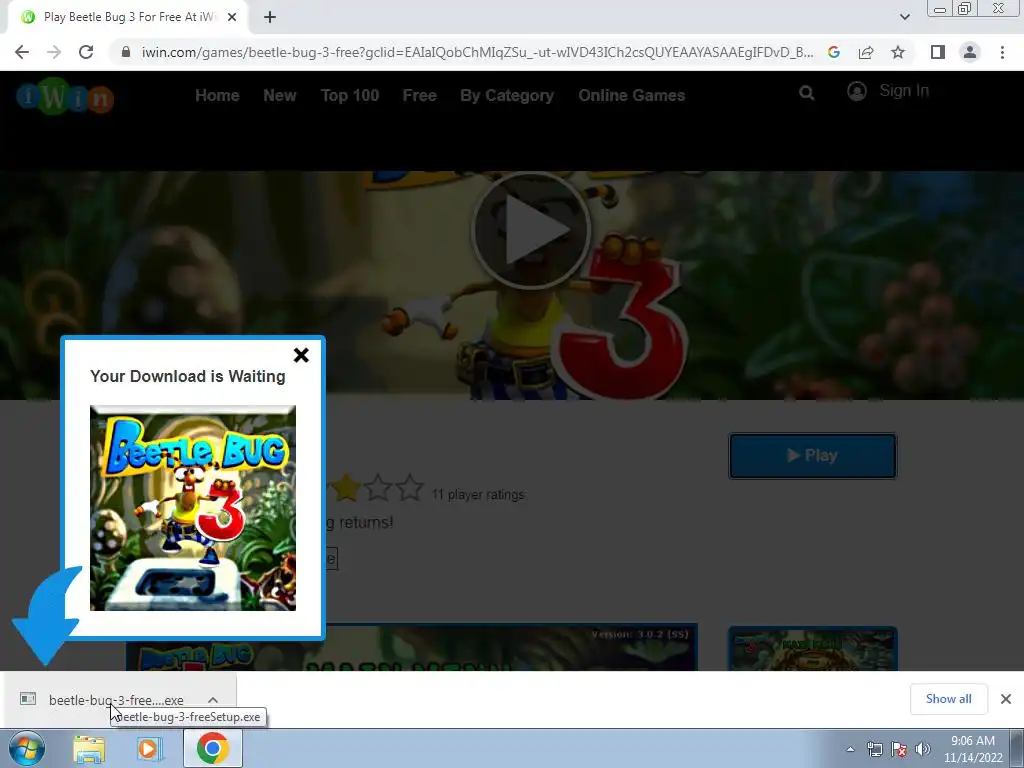Viewport: 1024px width, 768px height.
Task: Click the Sign In user avatar icon
Action: pos(857,91)
